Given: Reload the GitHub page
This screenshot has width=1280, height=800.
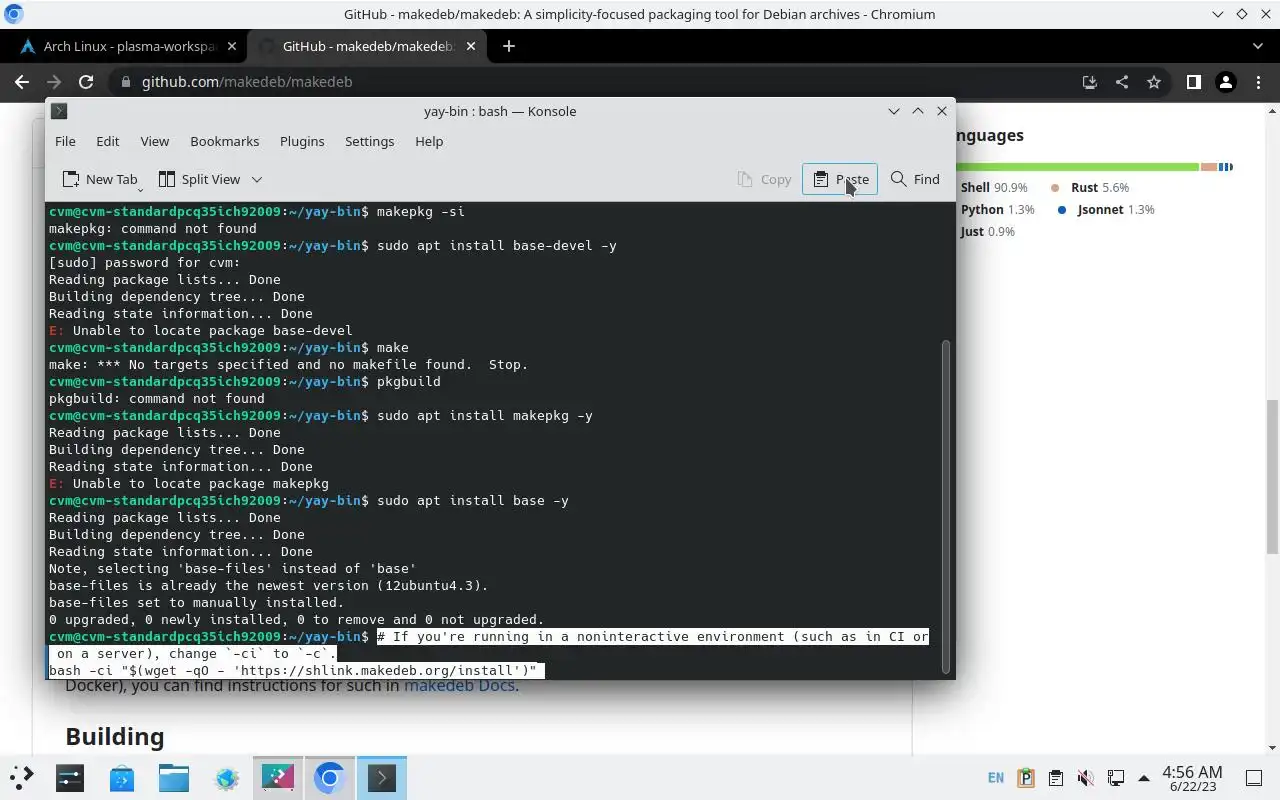Looking at the screenshot, I should point(86,82).
